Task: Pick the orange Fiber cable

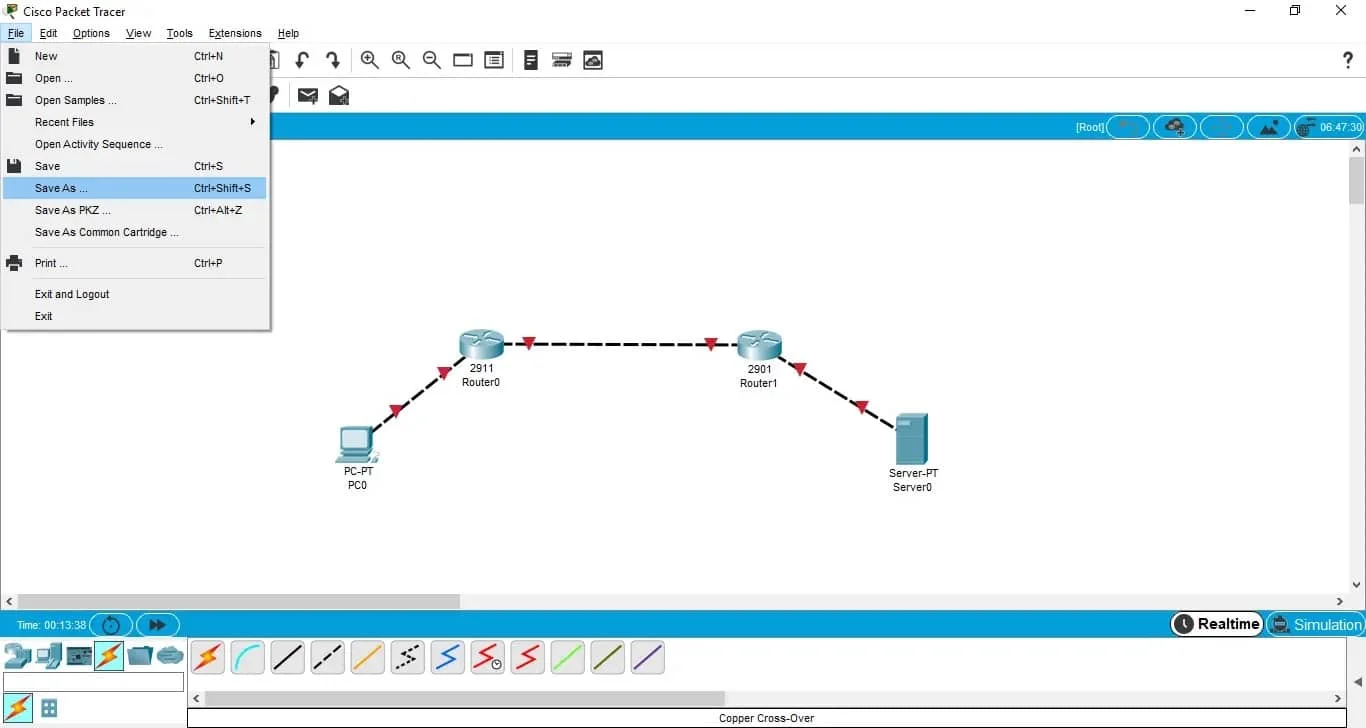Action: pos(367,657)
